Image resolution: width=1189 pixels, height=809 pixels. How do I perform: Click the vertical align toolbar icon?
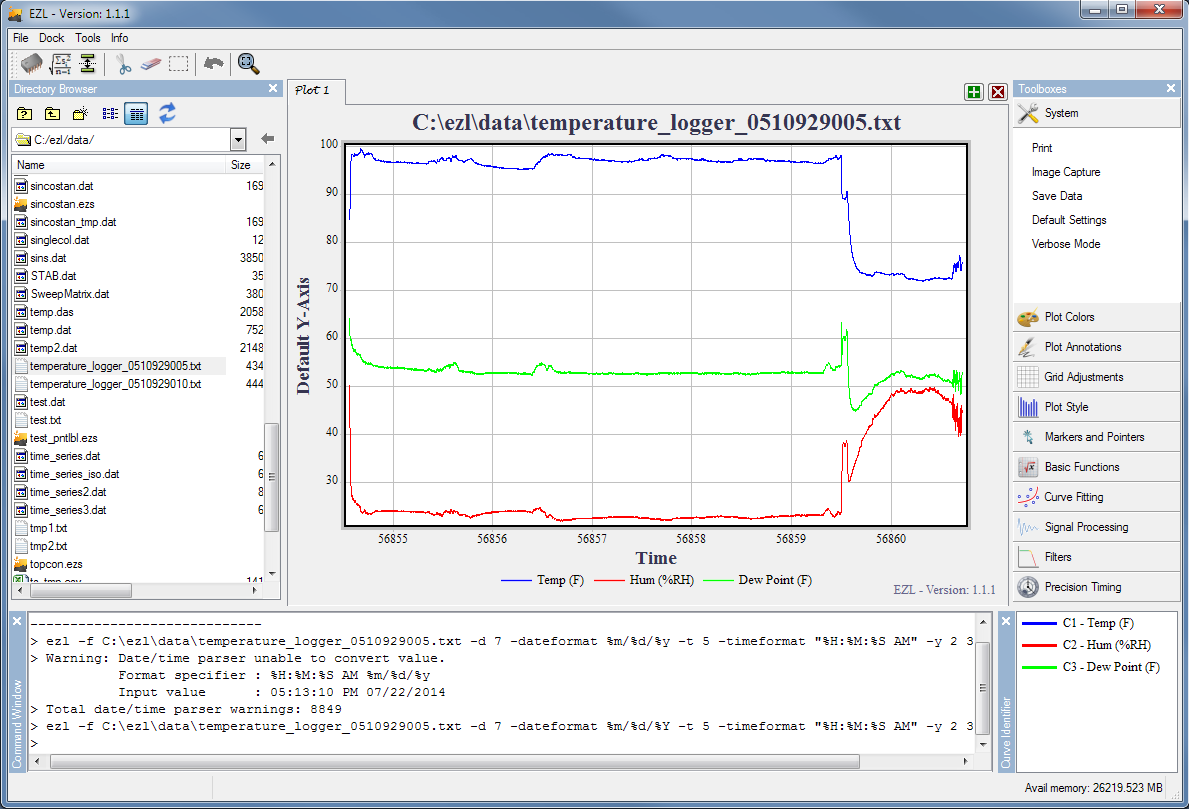(88, 64)
